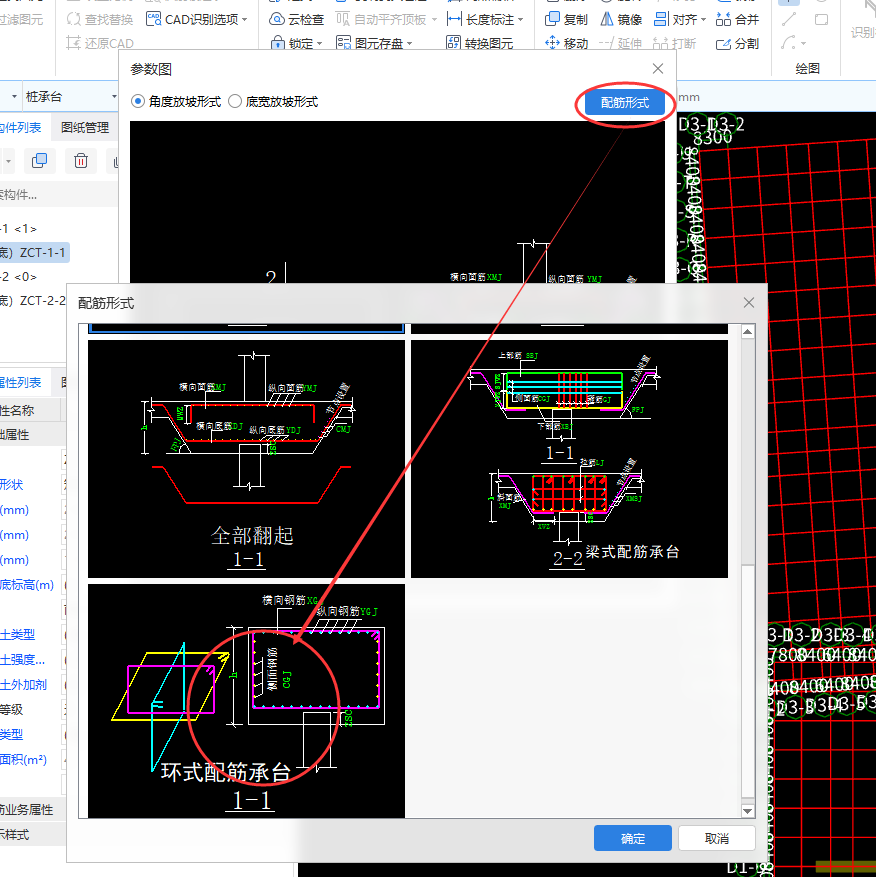
Task: Select the line draw tool in 绘图 group
Action: point(789,20)
